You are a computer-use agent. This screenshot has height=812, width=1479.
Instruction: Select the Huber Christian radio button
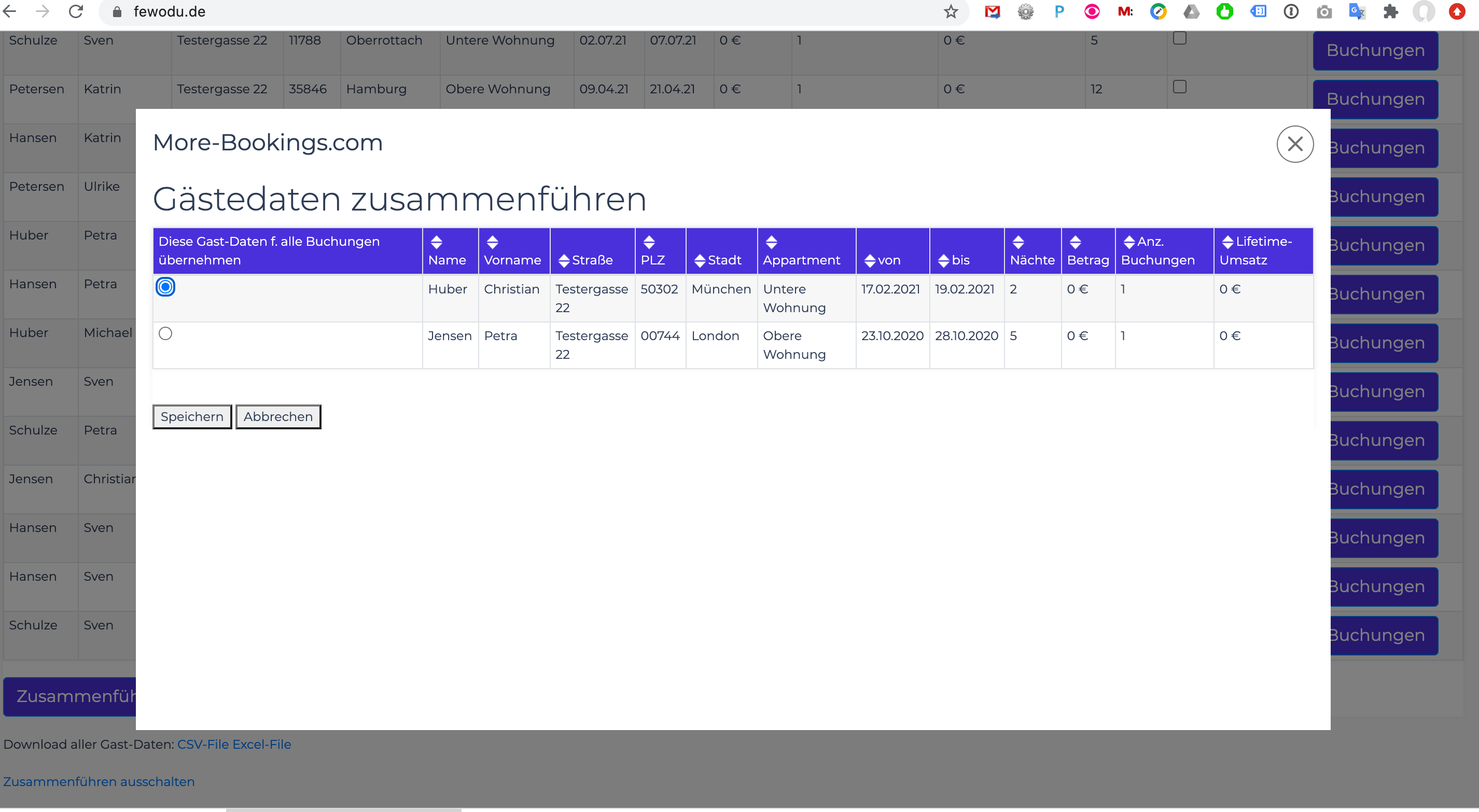pyautogui.click(x=165, y=287)
